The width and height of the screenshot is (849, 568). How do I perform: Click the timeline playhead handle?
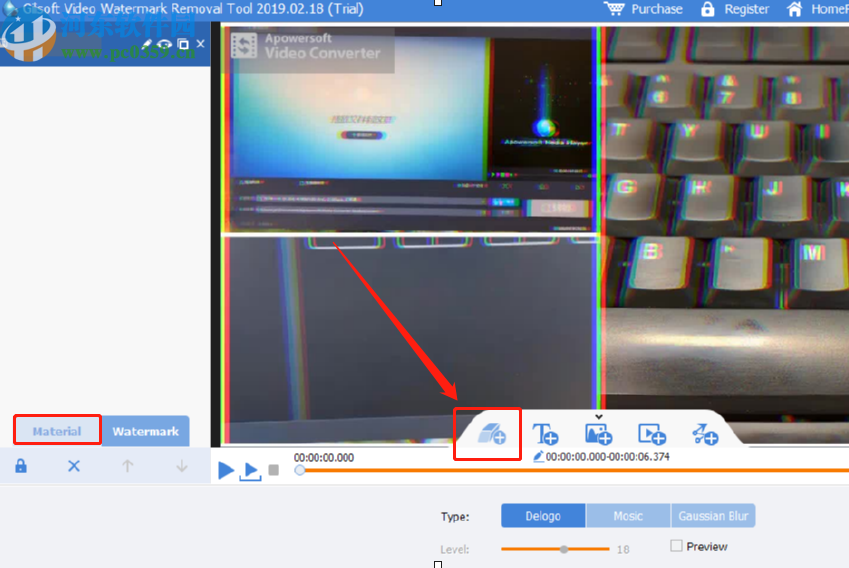[x=299, y=470]
